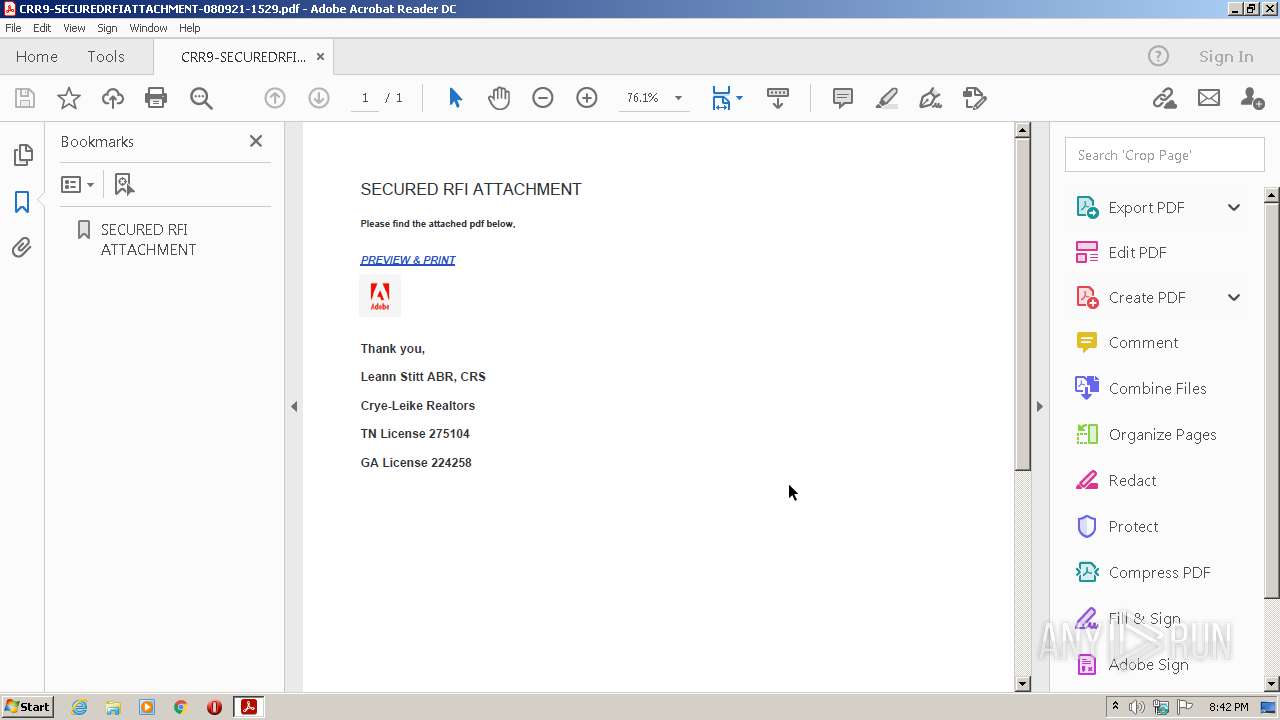Click document scrollbar down arrow

[x=1022, y=684]
